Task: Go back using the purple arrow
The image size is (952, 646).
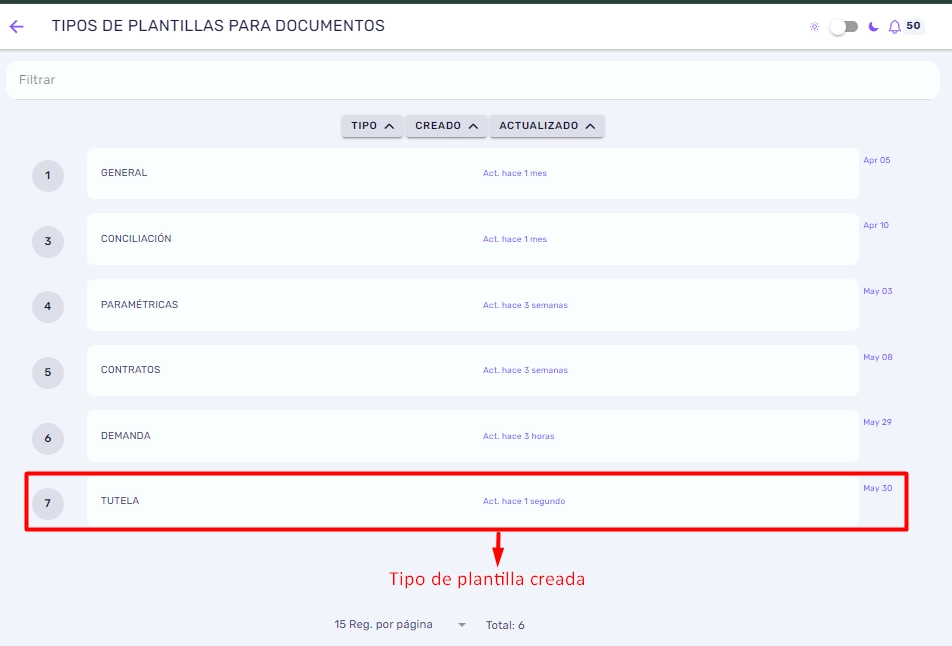Action: 16,26
